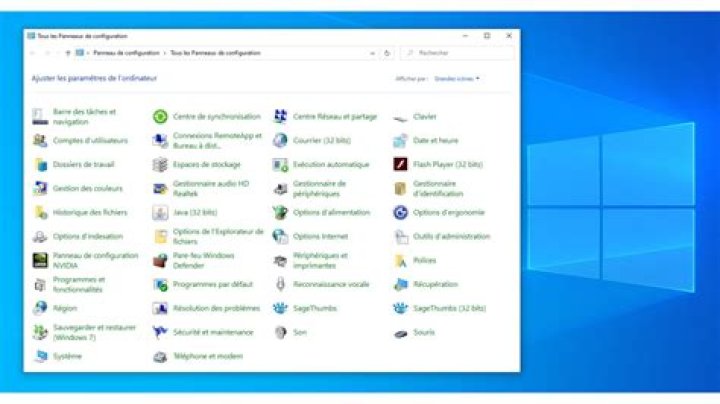Click Control Panel icon in address bar
Viewport: 720px width, 404px height.
coord(80,53)
